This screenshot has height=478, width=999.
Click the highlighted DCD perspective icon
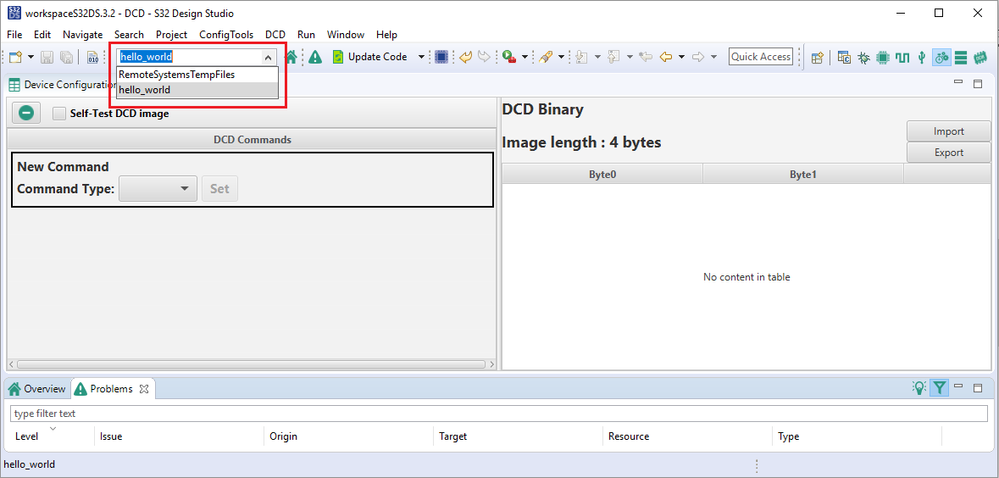pyautogui.click(x=942, y=57)
